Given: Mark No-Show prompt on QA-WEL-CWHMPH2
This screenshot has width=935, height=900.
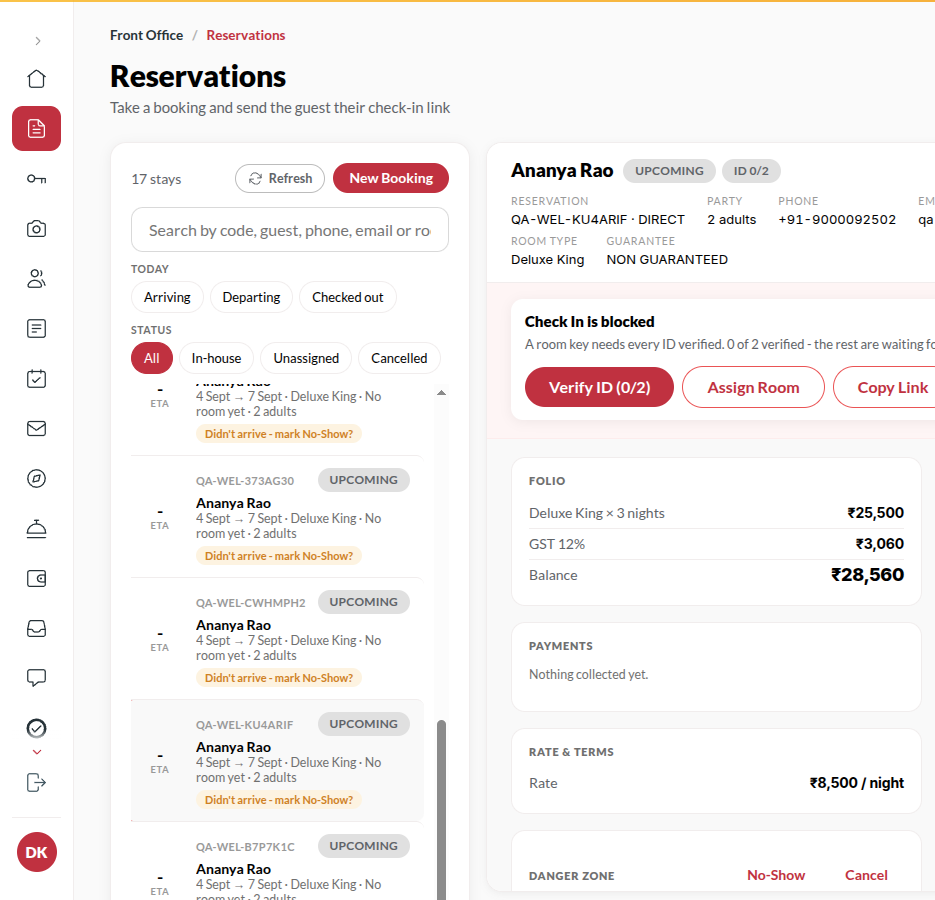Looking at the screenshot, I should [x=278, y=678].
